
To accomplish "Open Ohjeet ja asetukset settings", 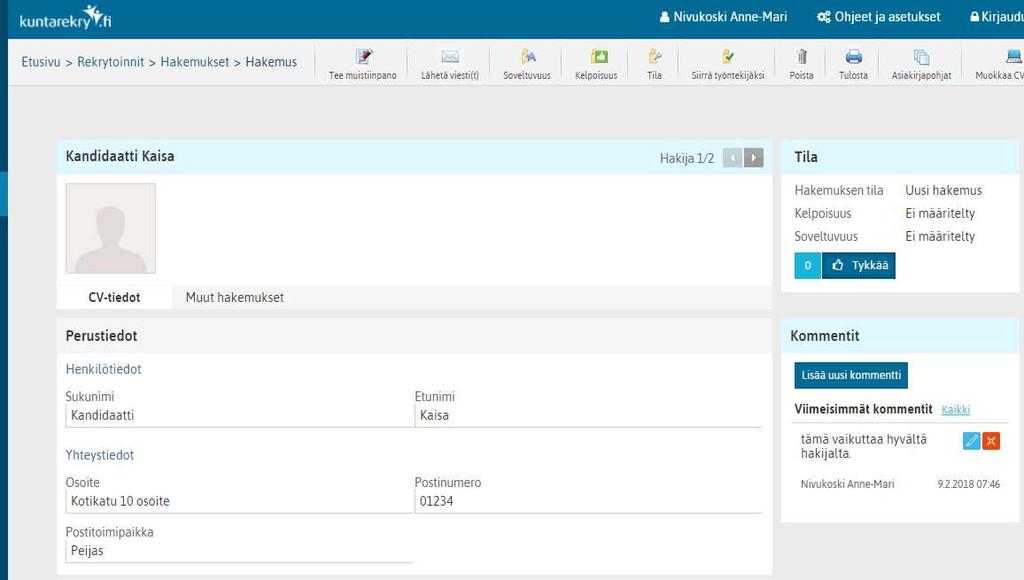I will pyautogui.click(x=878, y=17).
